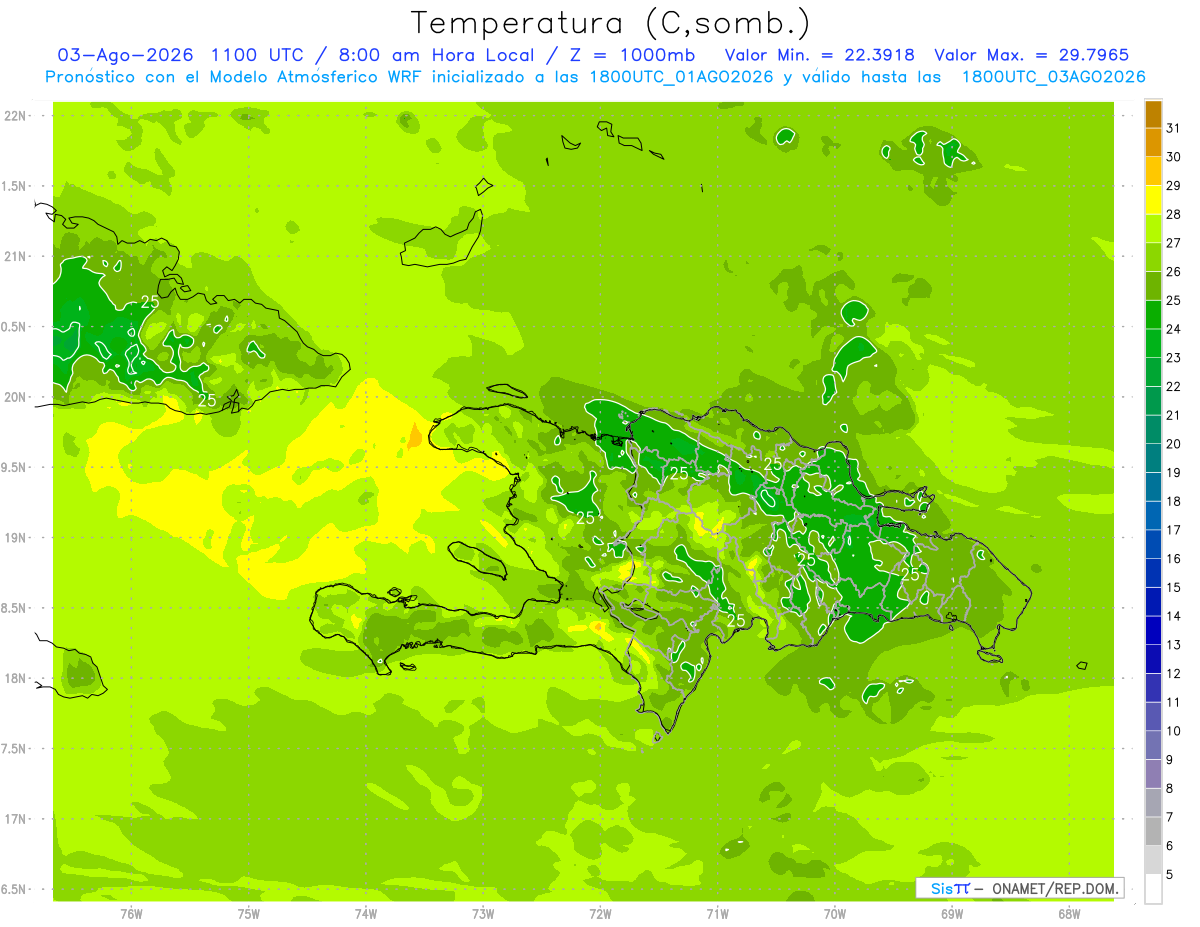Image resolution: width=1200 pixels, height=927 pixels.
Task: Click the valid-until time 1800UTC_03AGO2026
Action: point(1053,77)
